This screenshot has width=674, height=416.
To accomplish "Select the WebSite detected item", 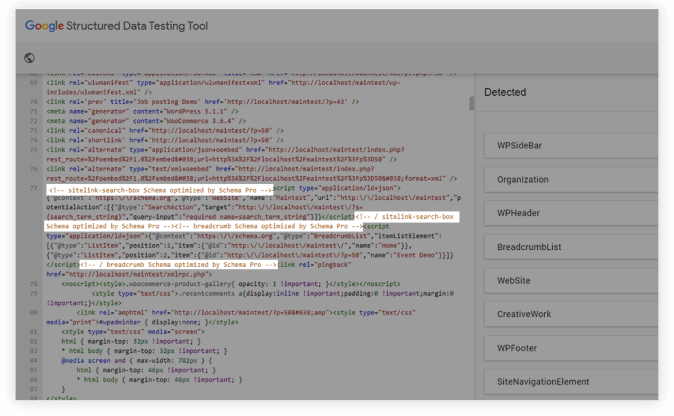I will click(571, 281).
